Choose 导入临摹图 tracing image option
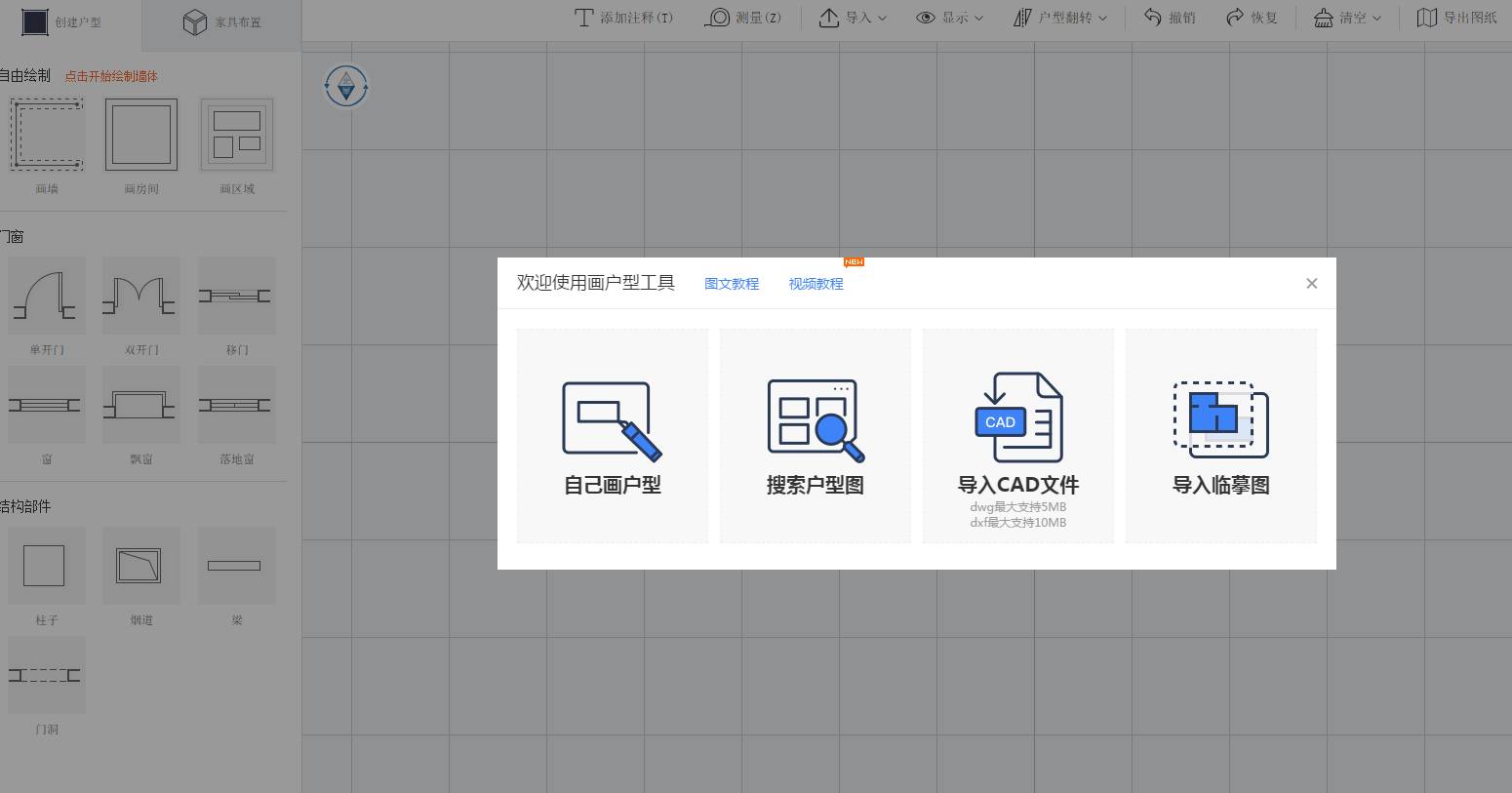This screenshot has height=793, width=1512. pyautogui.click(x=1221, y=436)
